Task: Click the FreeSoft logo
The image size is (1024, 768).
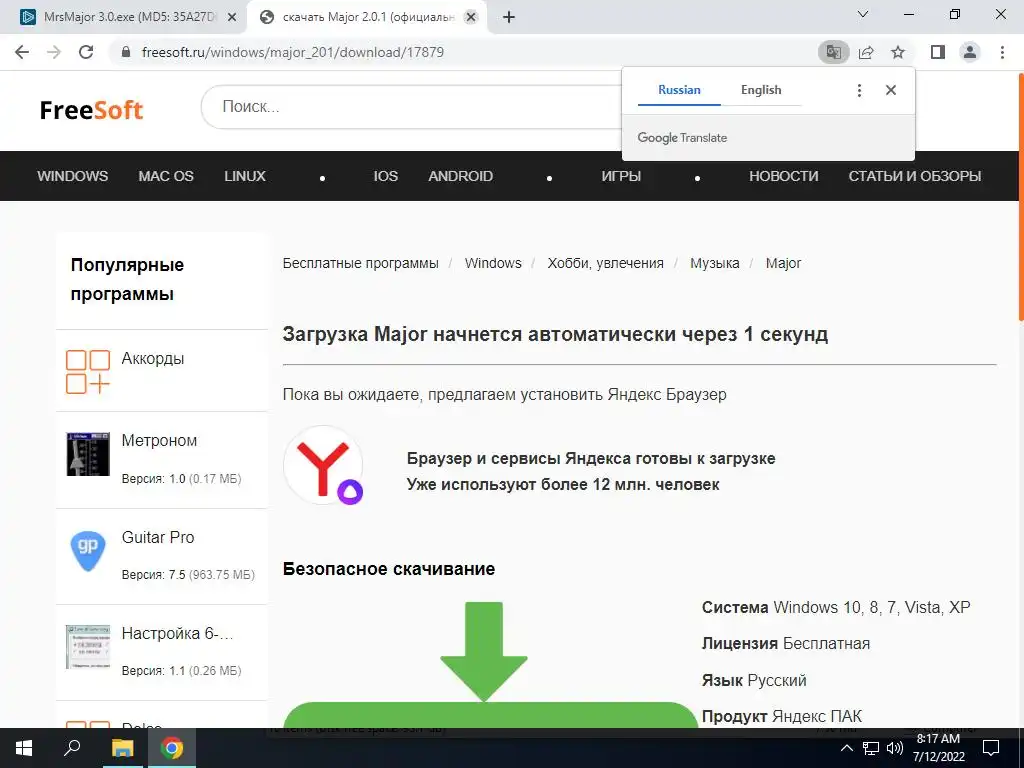Action: 91,110
